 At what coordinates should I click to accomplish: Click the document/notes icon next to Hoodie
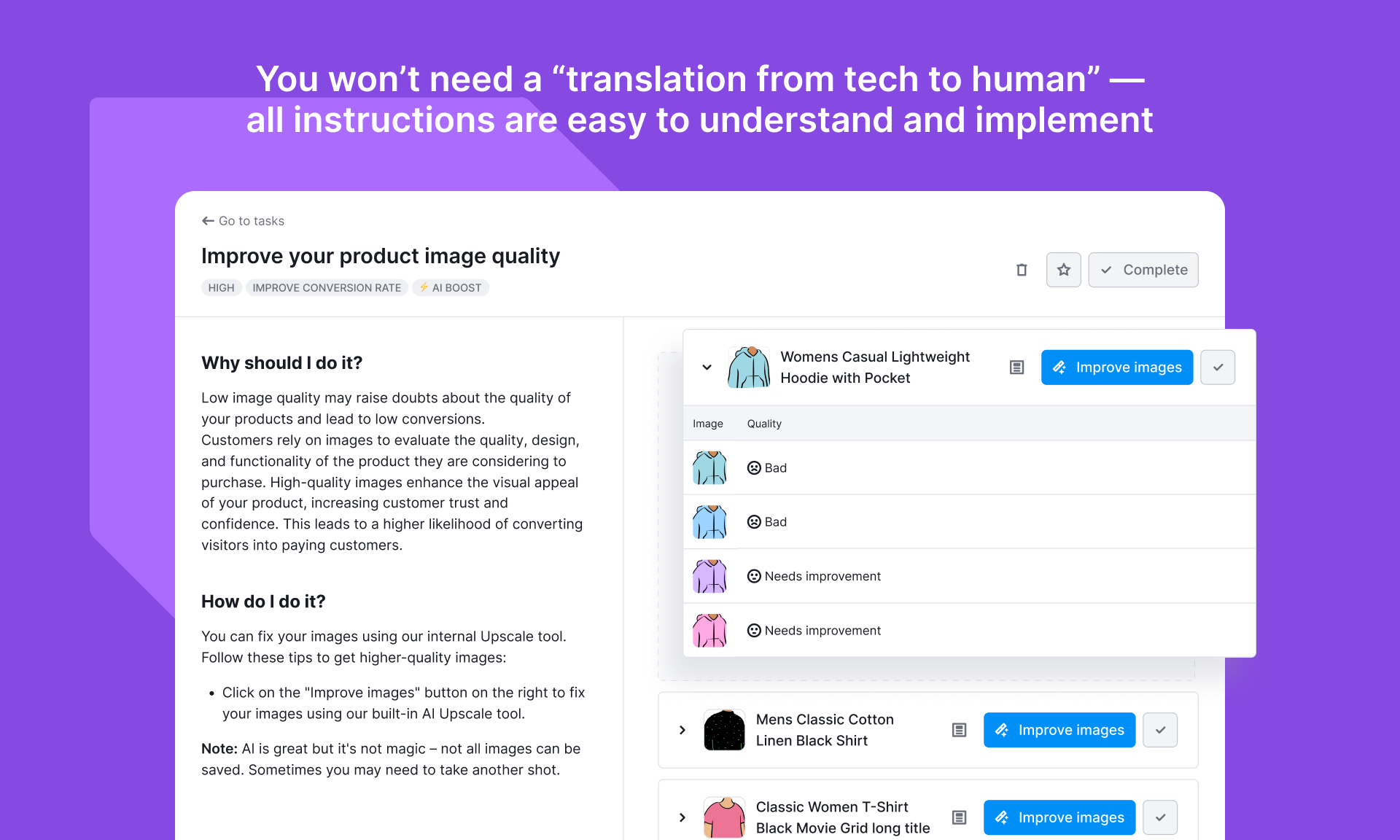pos(1018,367)
